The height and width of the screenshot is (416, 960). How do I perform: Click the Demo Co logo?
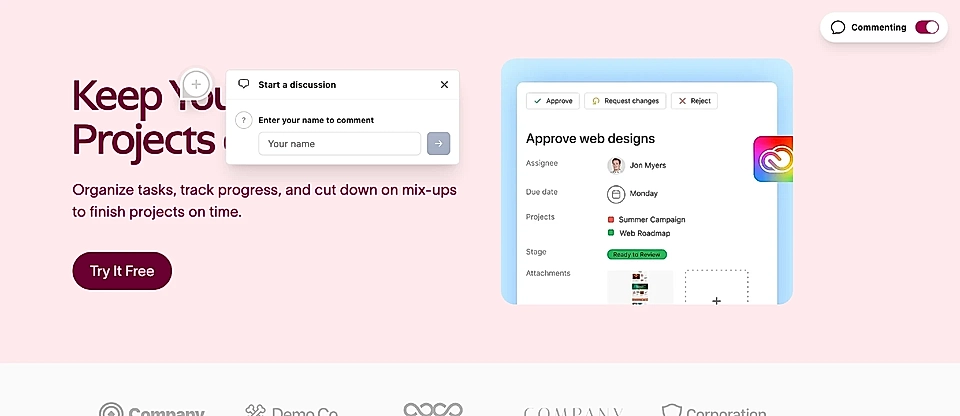click(x=291, y=411)
